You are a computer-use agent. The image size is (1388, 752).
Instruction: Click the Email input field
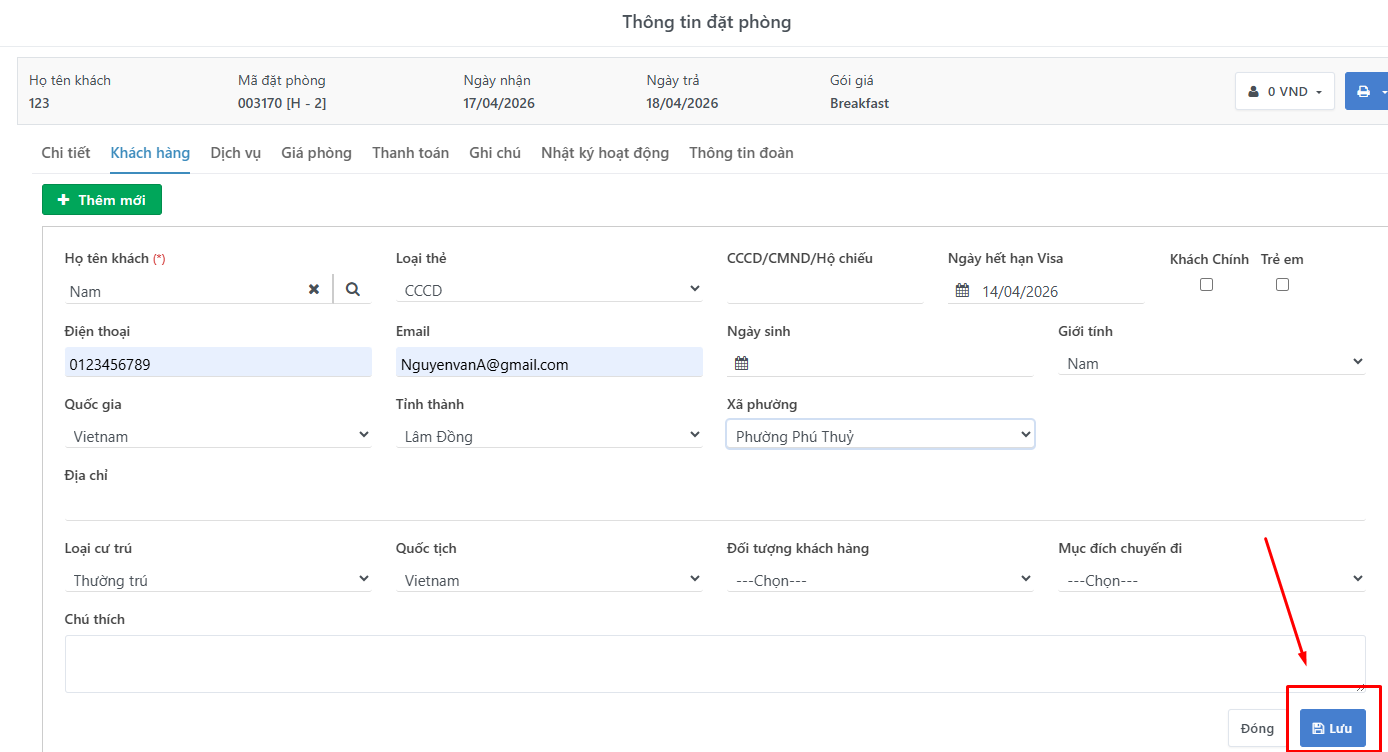tap(549, 364)
